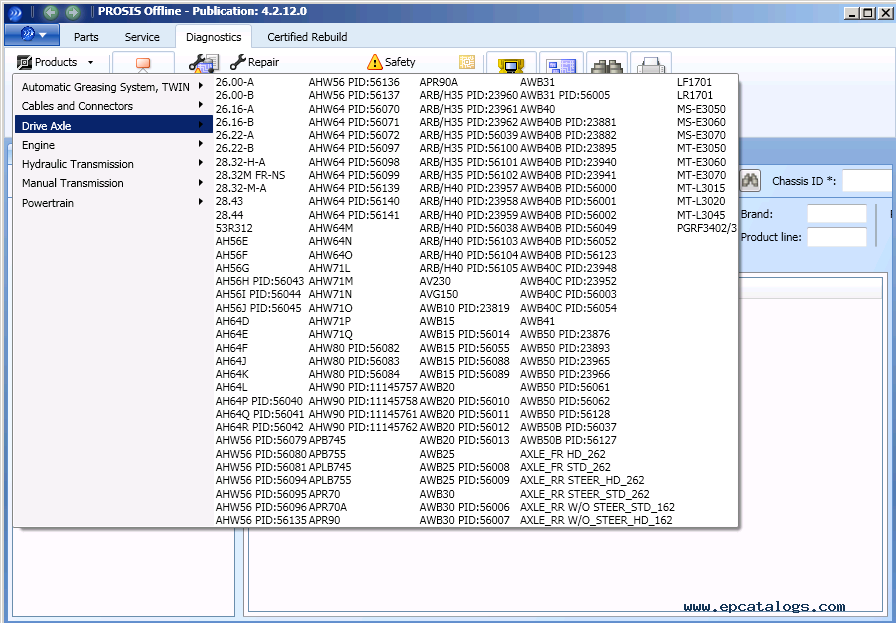The width and height of the screenshot is (896, 623).
Task: Click binoculars icon beside Chassis ID
Action: click(750, 181)
